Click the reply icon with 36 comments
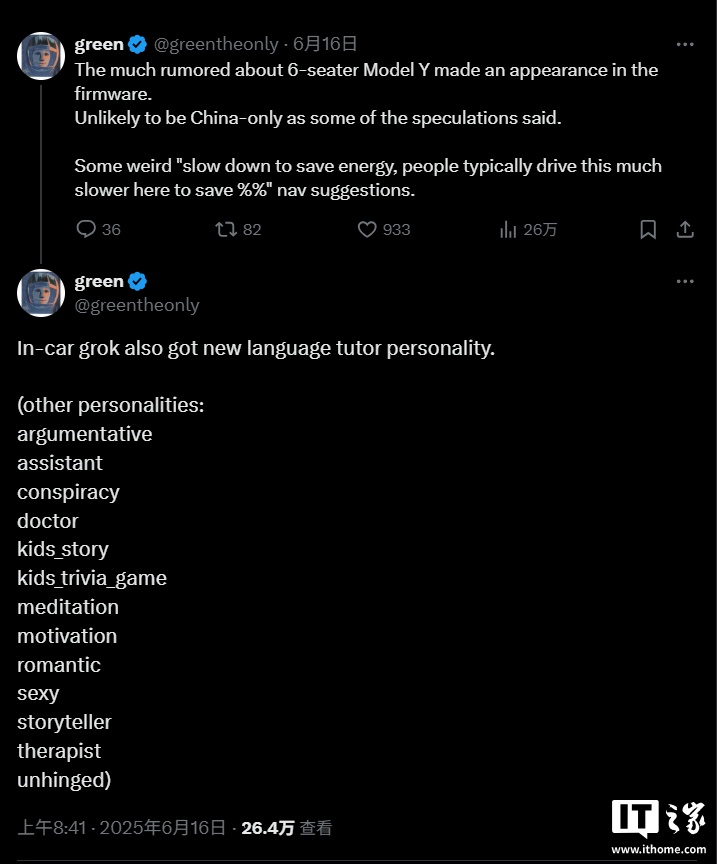This screenshot has height=864, width=717. click(x=87, y=229)
